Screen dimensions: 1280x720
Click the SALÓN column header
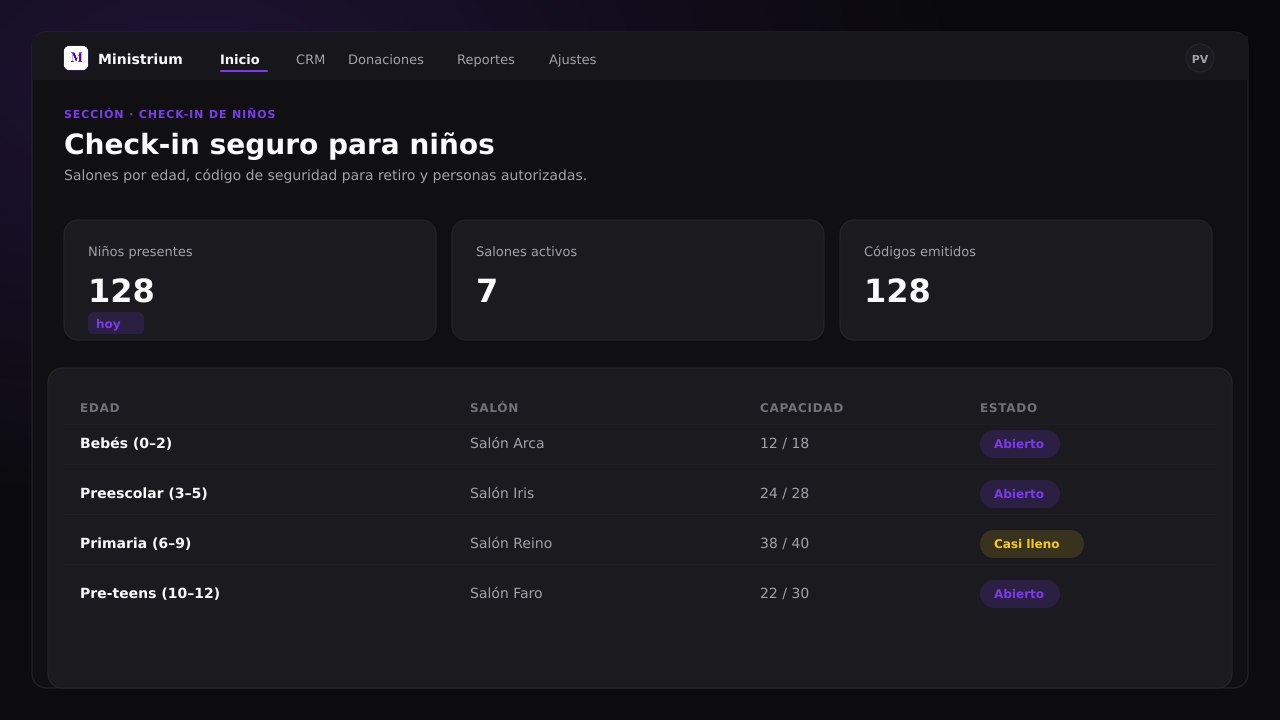pyautogui.click(x=494, y=408)
